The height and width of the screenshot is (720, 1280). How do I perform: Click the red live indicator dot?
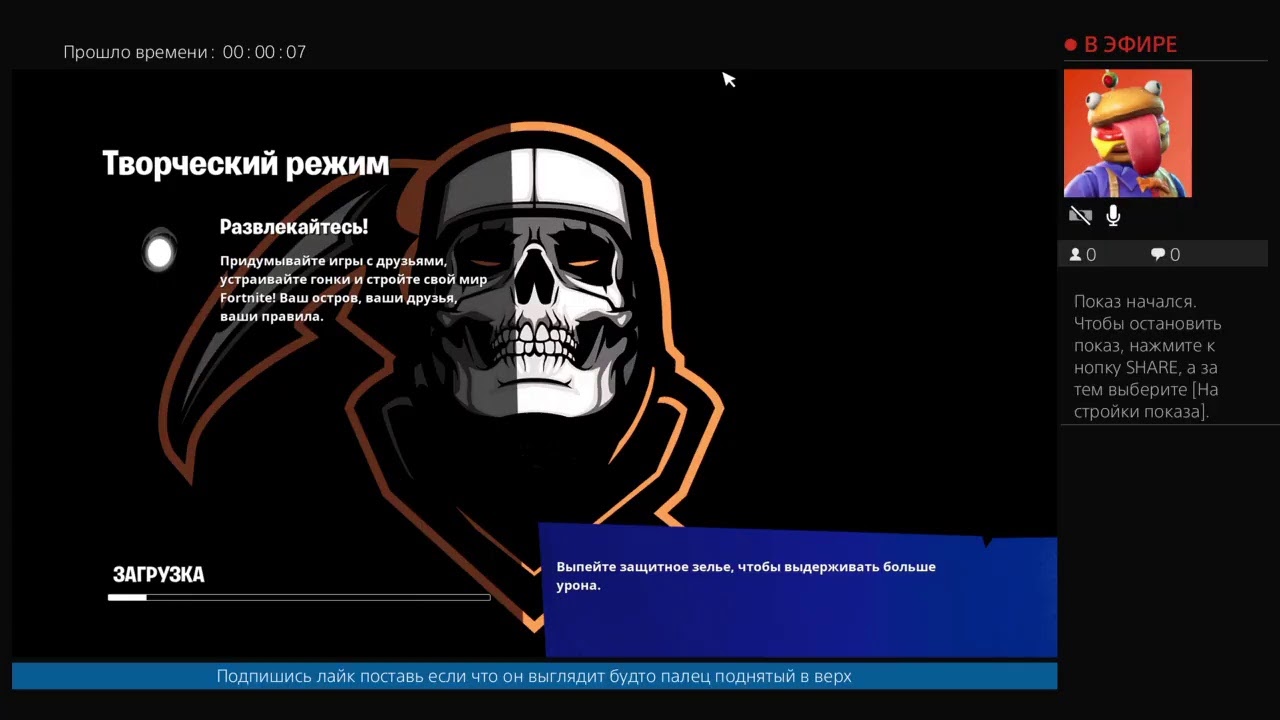[1070, 45]
